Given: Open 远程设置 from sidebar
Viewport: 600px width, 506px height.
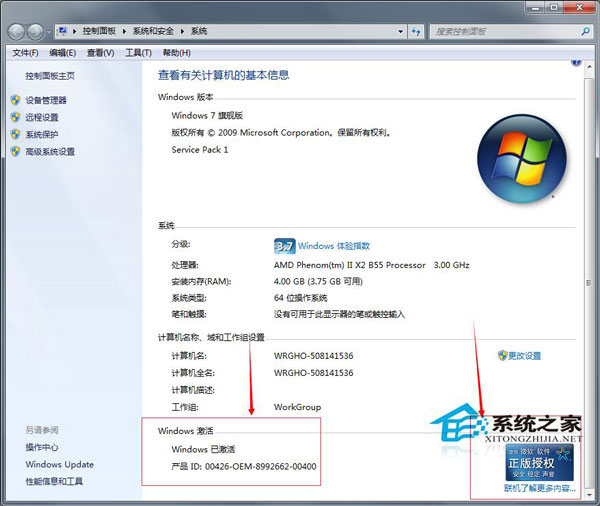Looking at the screenshot, I should [x=42, y=117].
